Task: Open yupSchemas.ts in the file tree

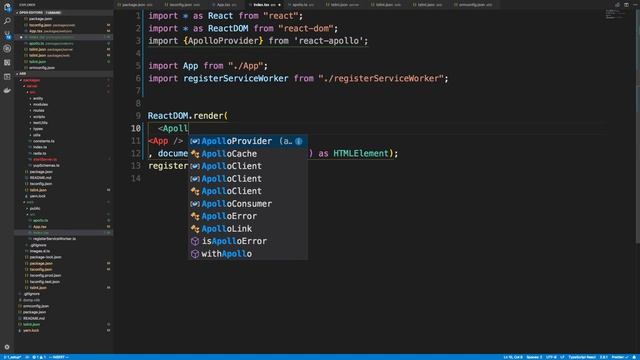Action: (46, 166)
